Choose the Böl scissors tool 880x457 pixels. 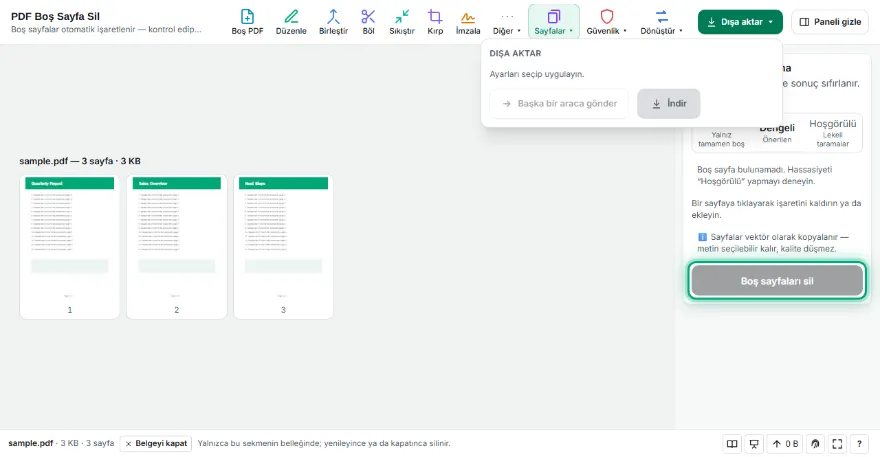[368, 22]
